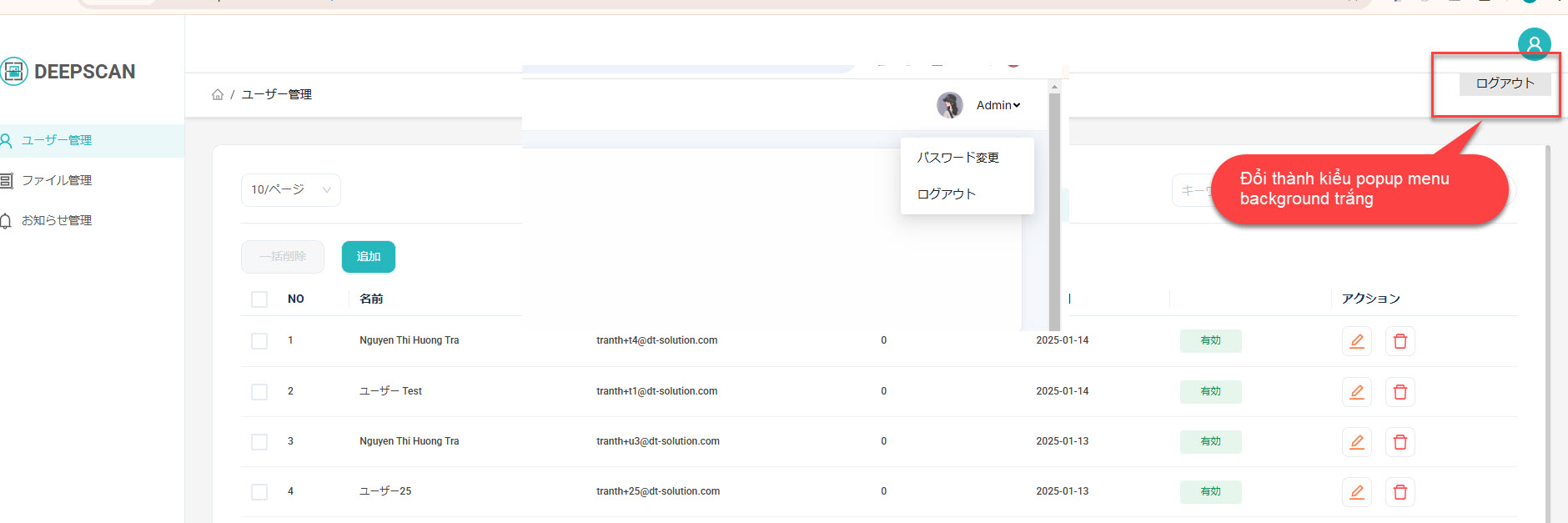Click the vertical scrollbar in embedded panel
1568x523 pixels.
1054,209
